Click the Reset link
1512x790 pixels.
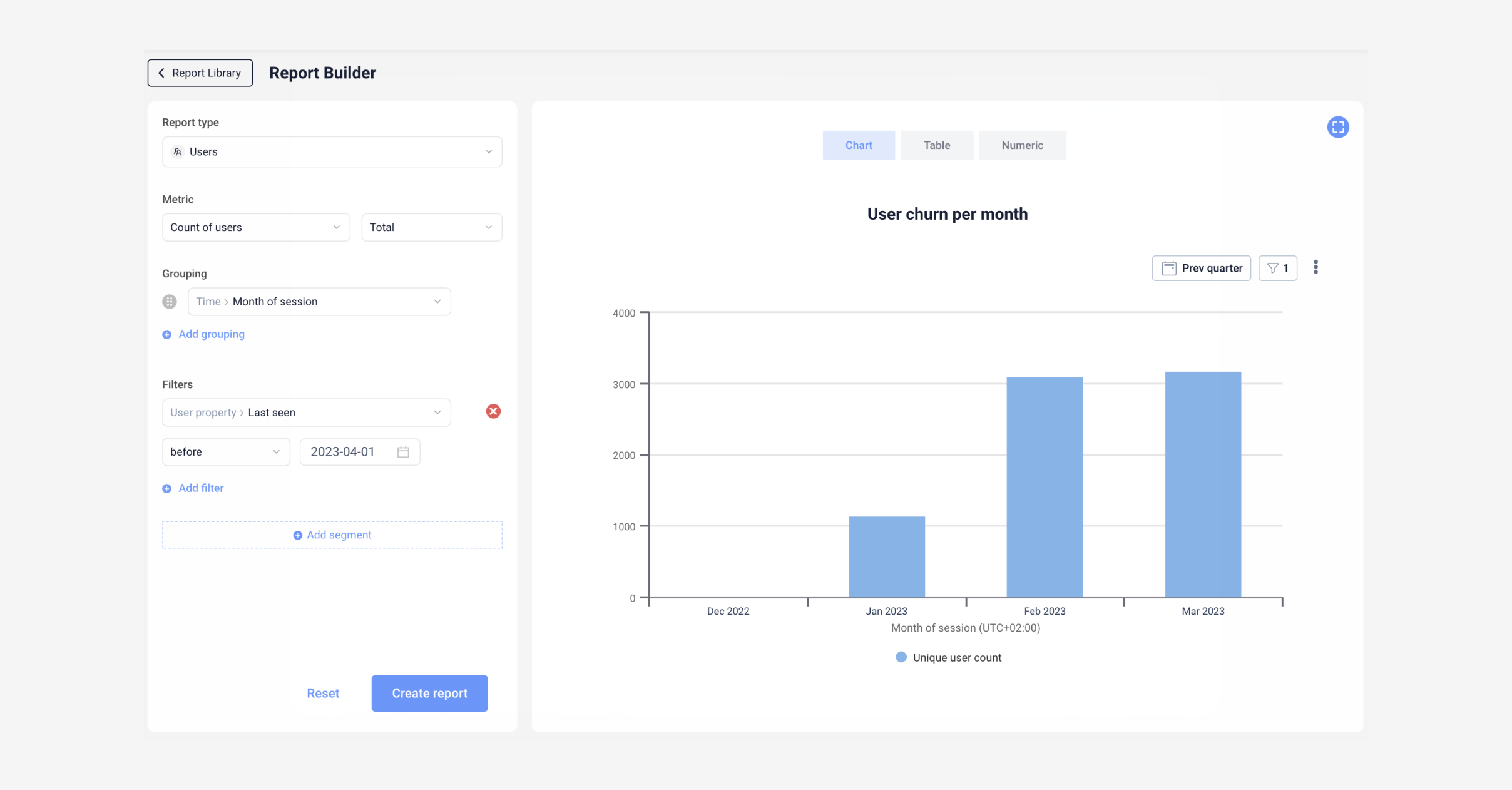(323, 693)
